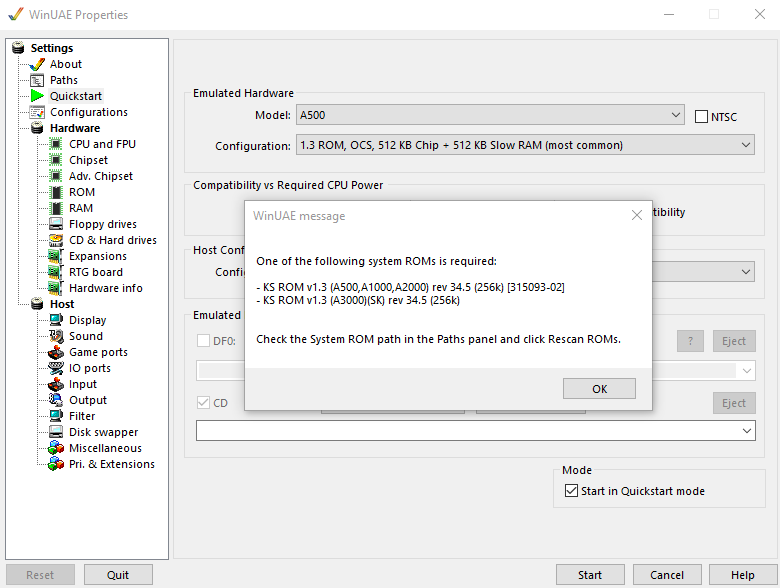Select Hardware category in settings tree
Screen dimensions: 780x588
coord(75,128)
